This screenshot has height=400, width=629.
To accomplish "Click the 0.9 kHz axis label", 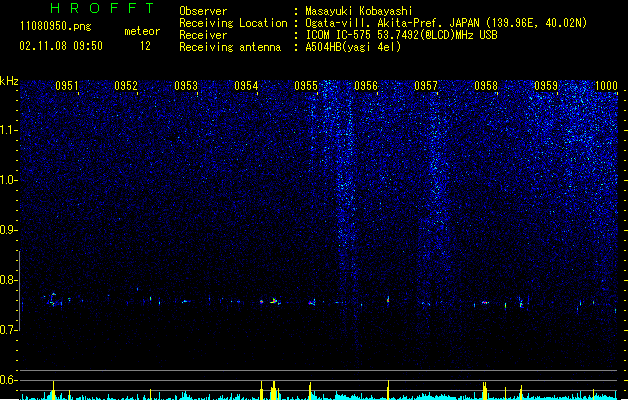I will 8,230.
